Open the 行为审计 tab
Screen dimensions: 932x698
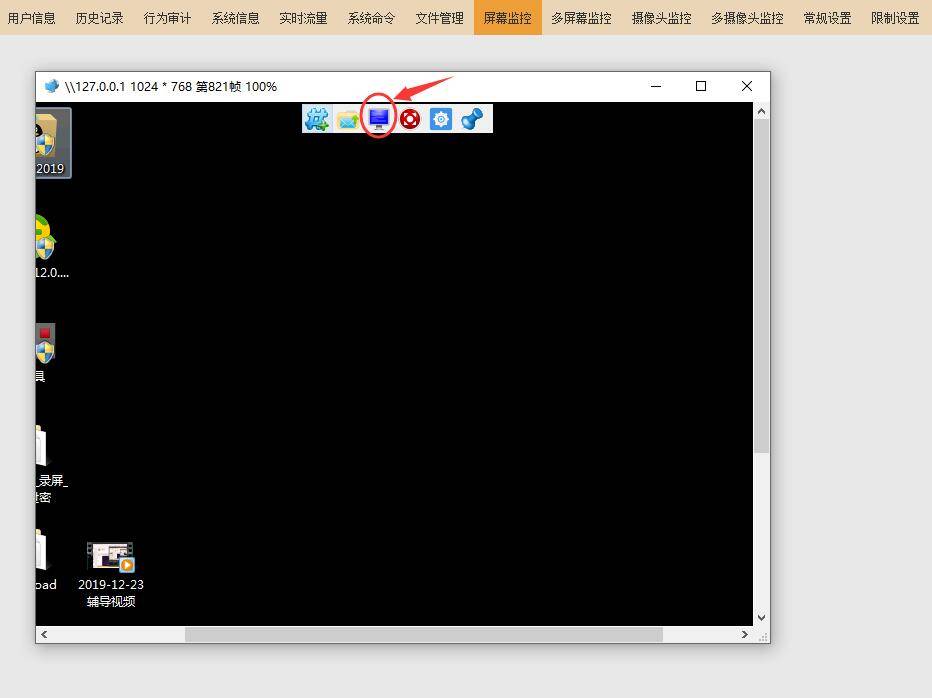tap(168, 18)
